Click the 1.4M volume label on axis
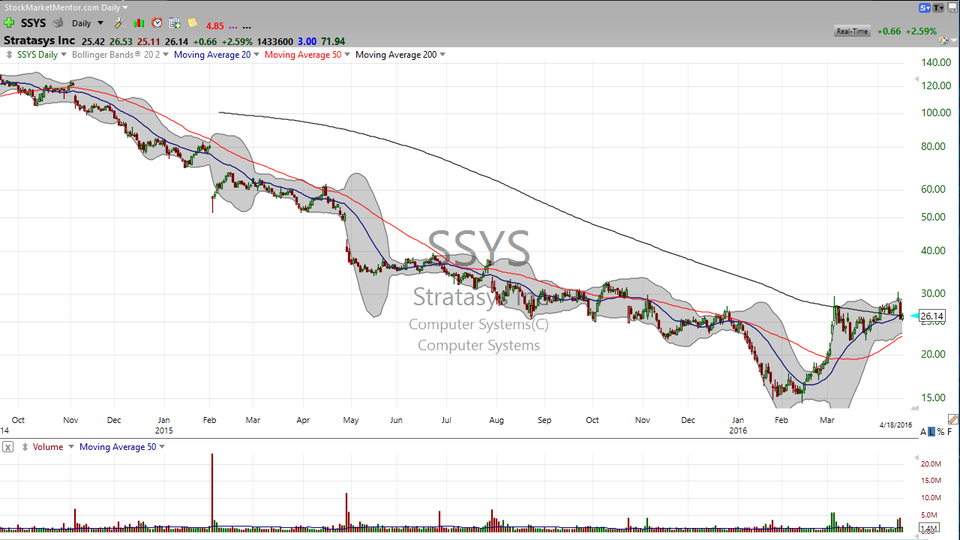 (x=929, y=528)
